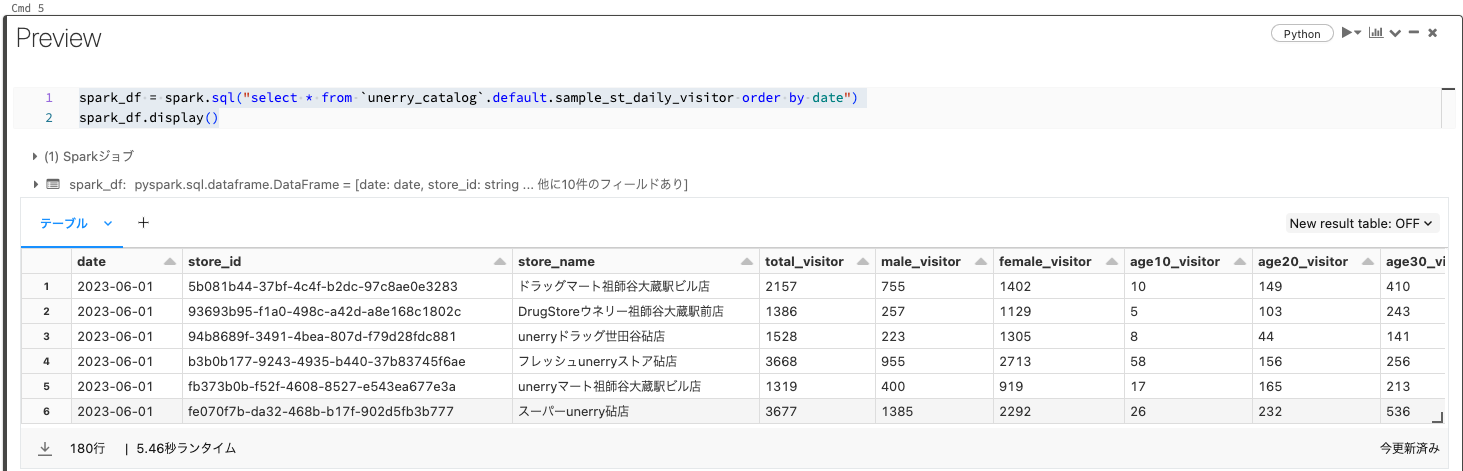Click store ID 5b081b44-37bf-4c4f-b2dc-97c8ae0e3283
The image size is (1463, 471).
click(x=322, y=287)
